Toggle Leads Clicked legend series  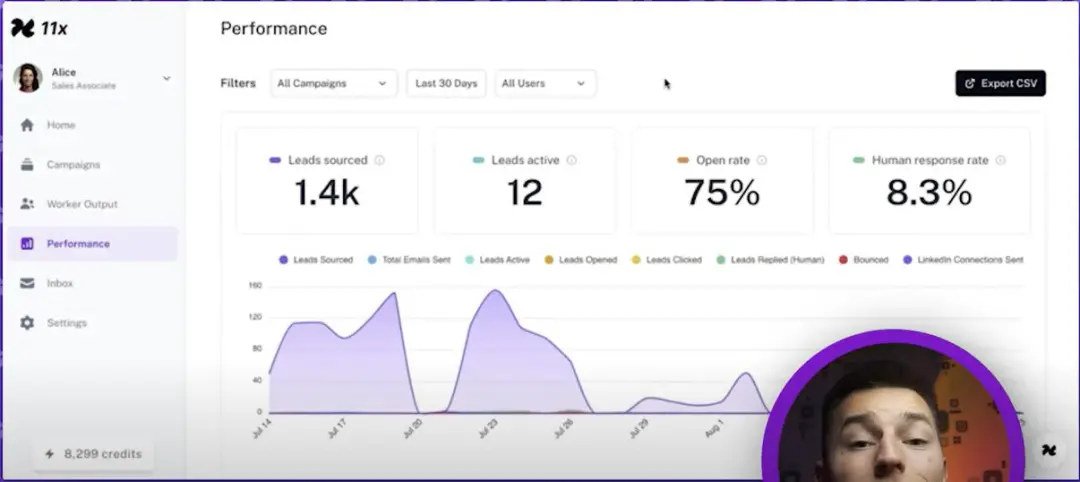pos(667,260)
